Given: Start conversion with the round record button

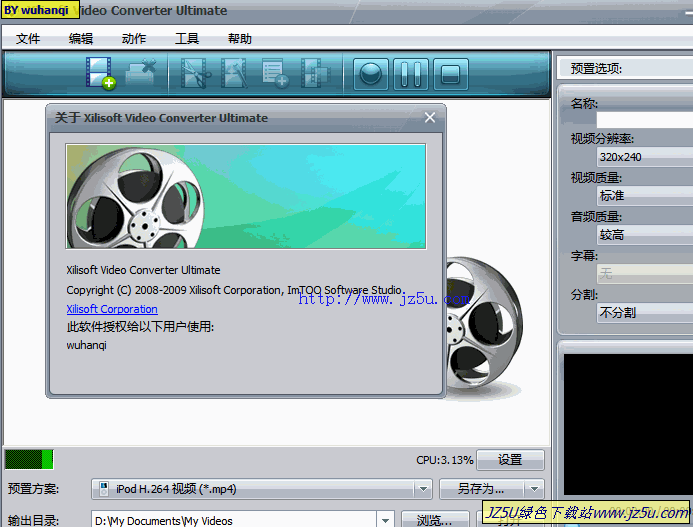Looking at the screenshot, I should (370, 74).
